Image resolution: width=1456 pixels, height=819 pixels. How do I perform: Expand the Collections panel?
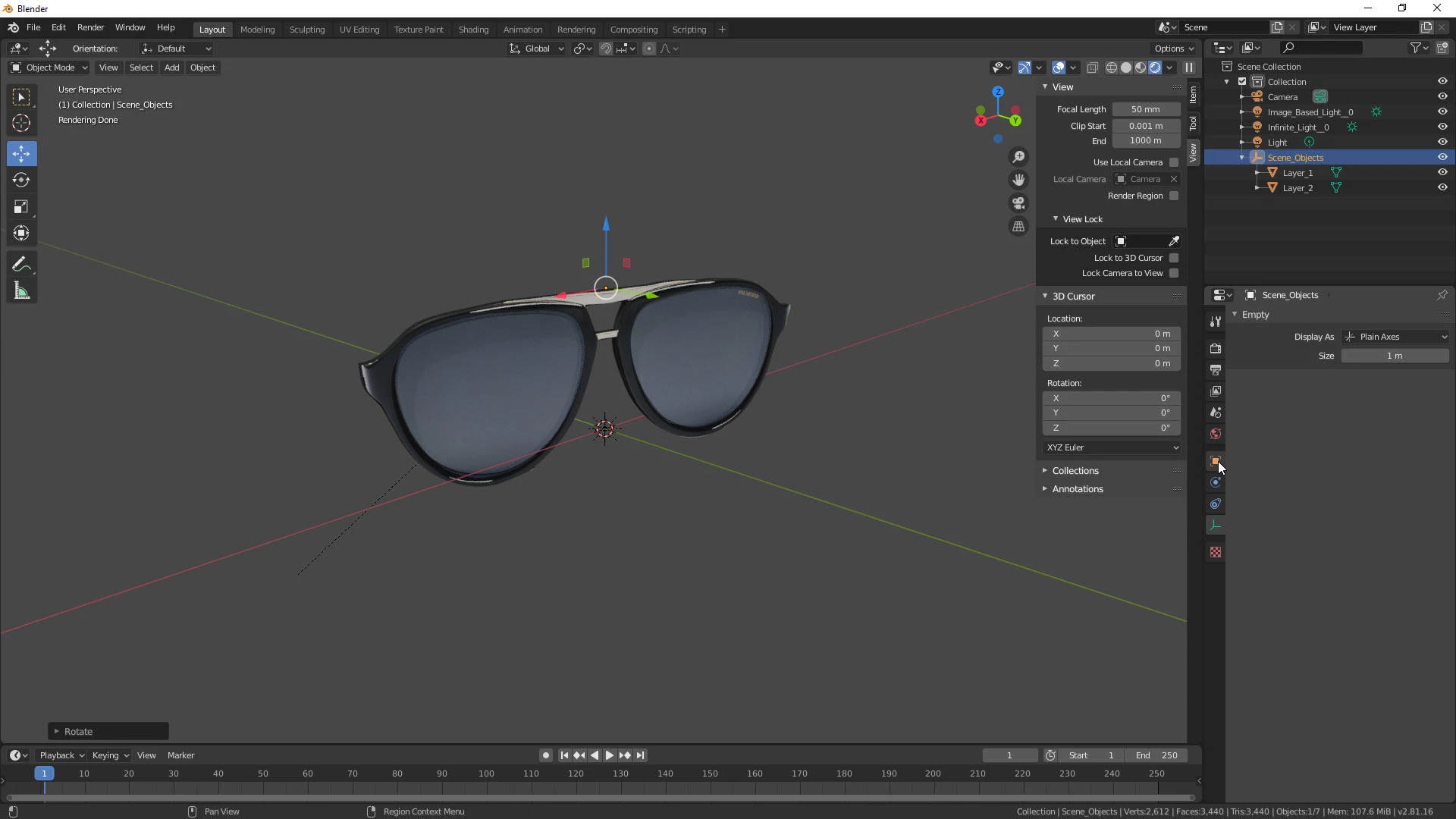pyautogui.click(x=1075, y=471)
